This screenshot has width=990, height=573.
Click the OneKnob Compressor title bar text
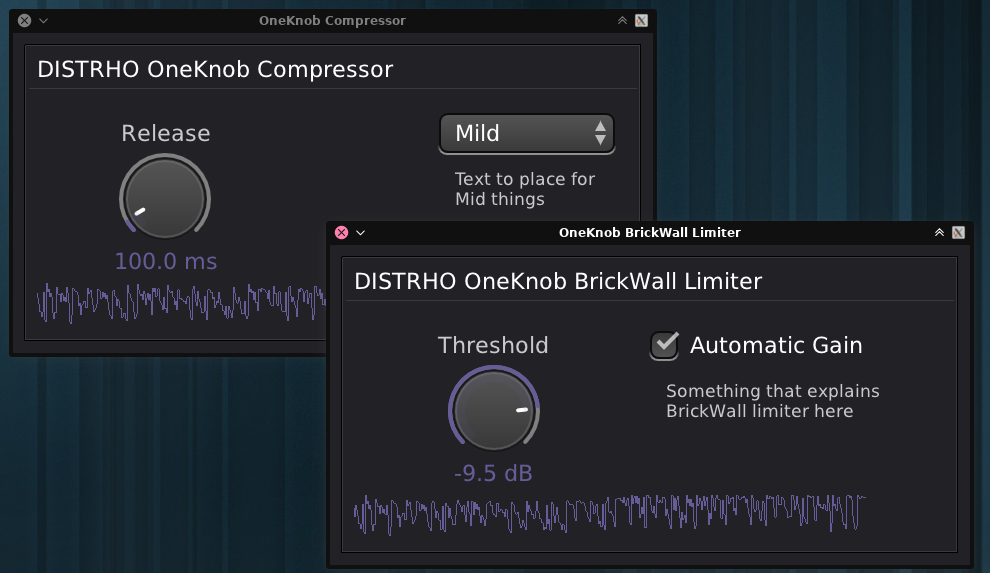tap(332, 20)
